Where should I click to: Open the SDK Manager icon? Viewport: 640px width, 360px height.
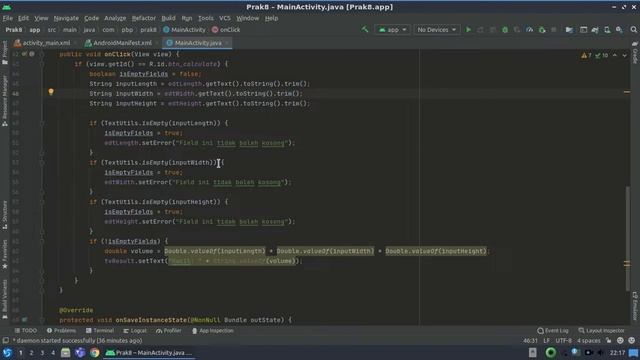(x=619, y=30)
